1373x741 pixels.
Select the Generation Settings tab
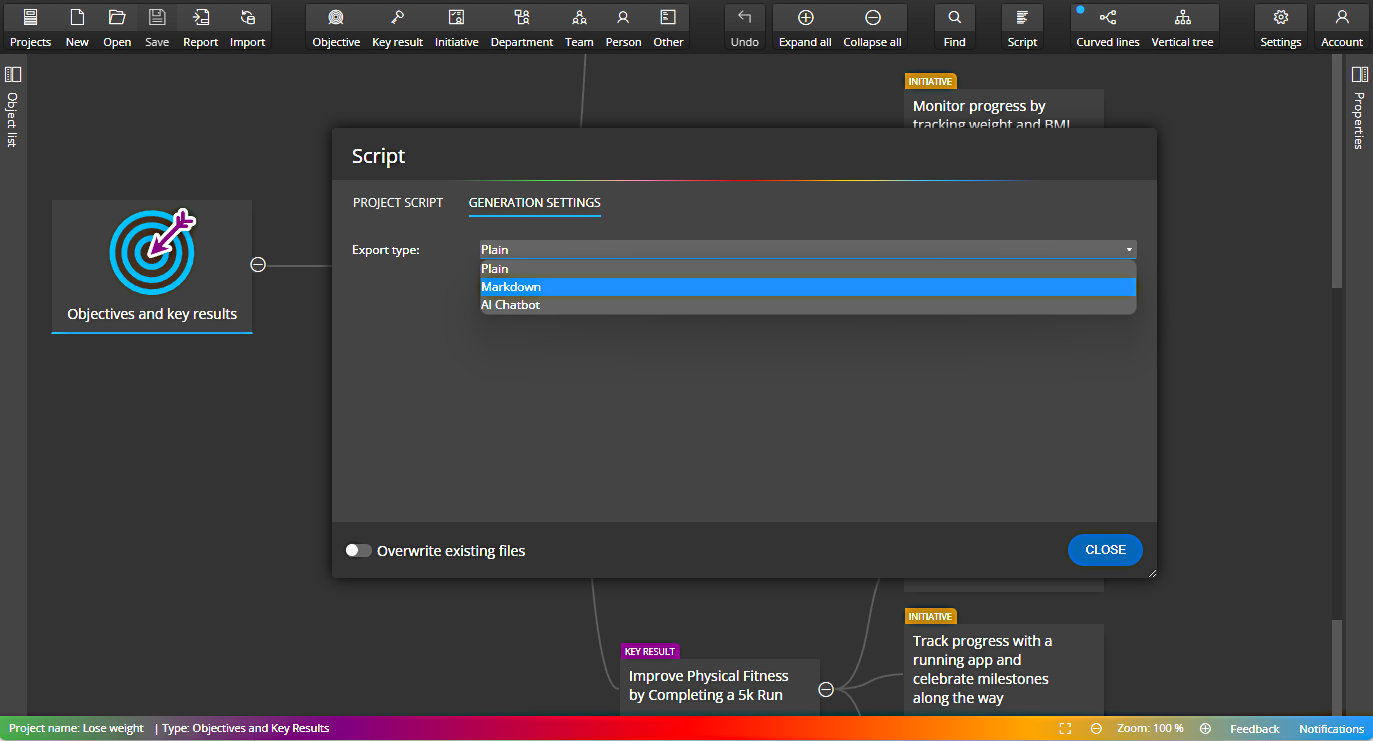(535, 203)
